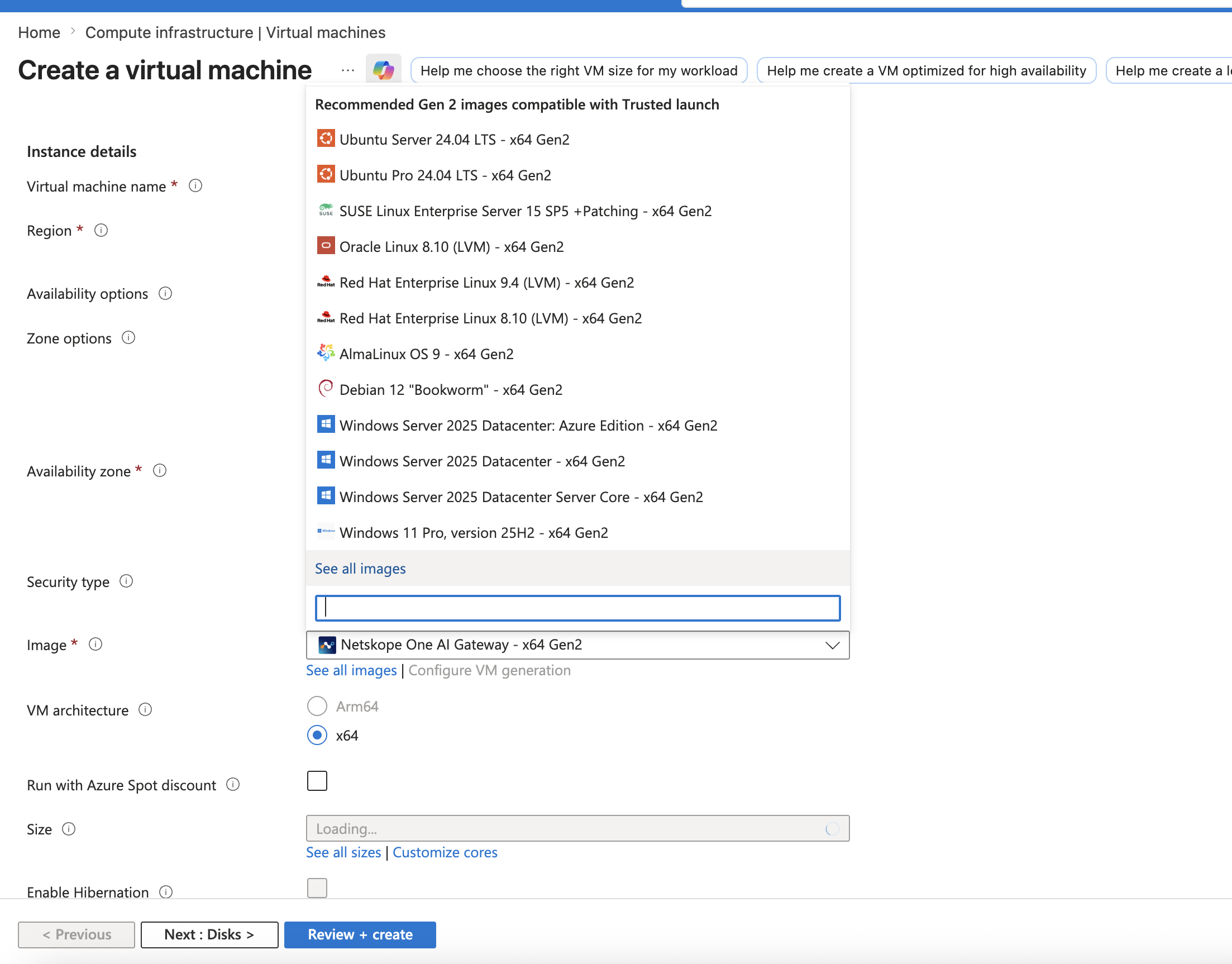Viewport: 1232px width, 964px height.
Task: Choose Debian 12 Bookworm image
Action: coord(577,389)
